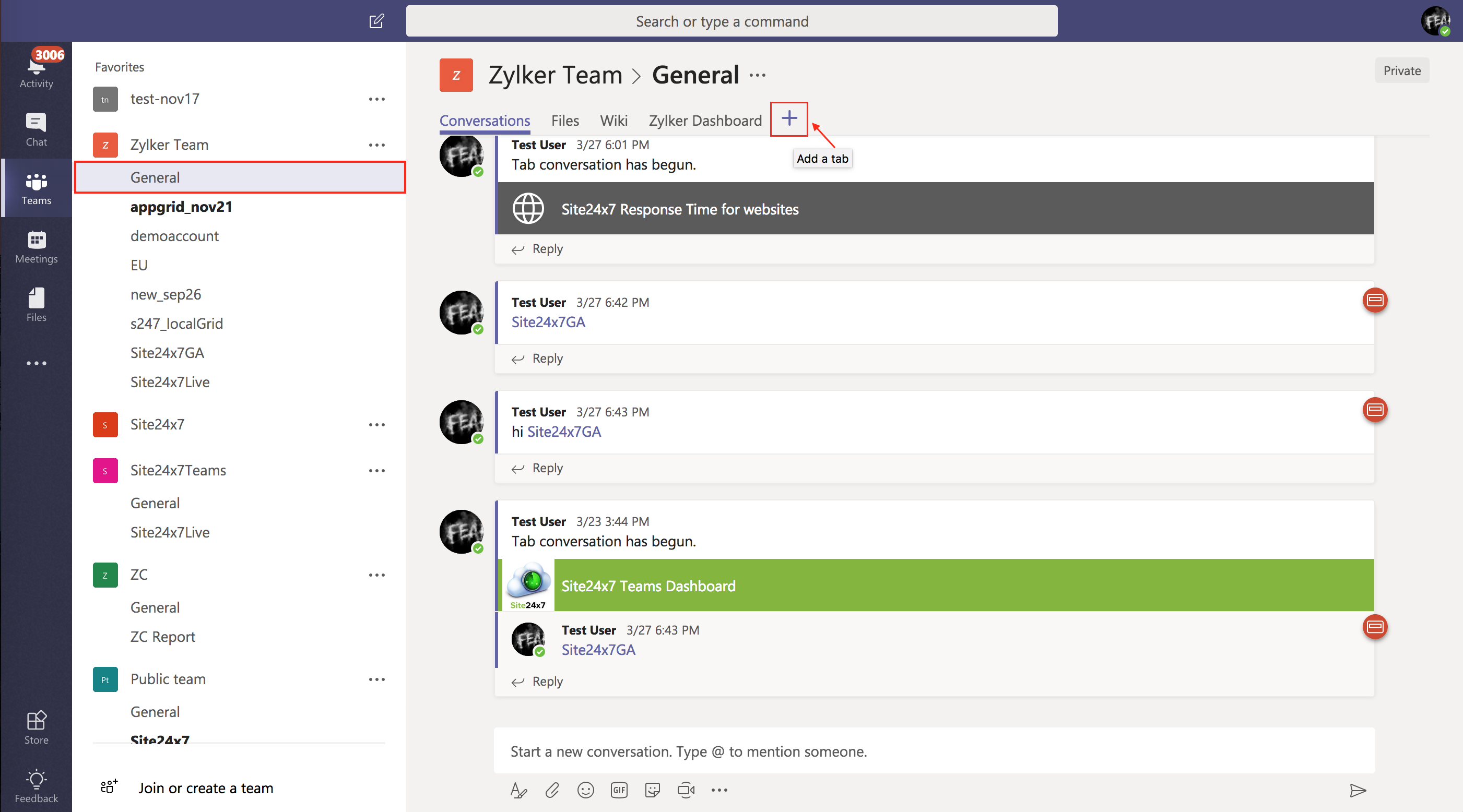
Task: Select the appgrid_nov21 channel
Action: click(x=181, y=207)
